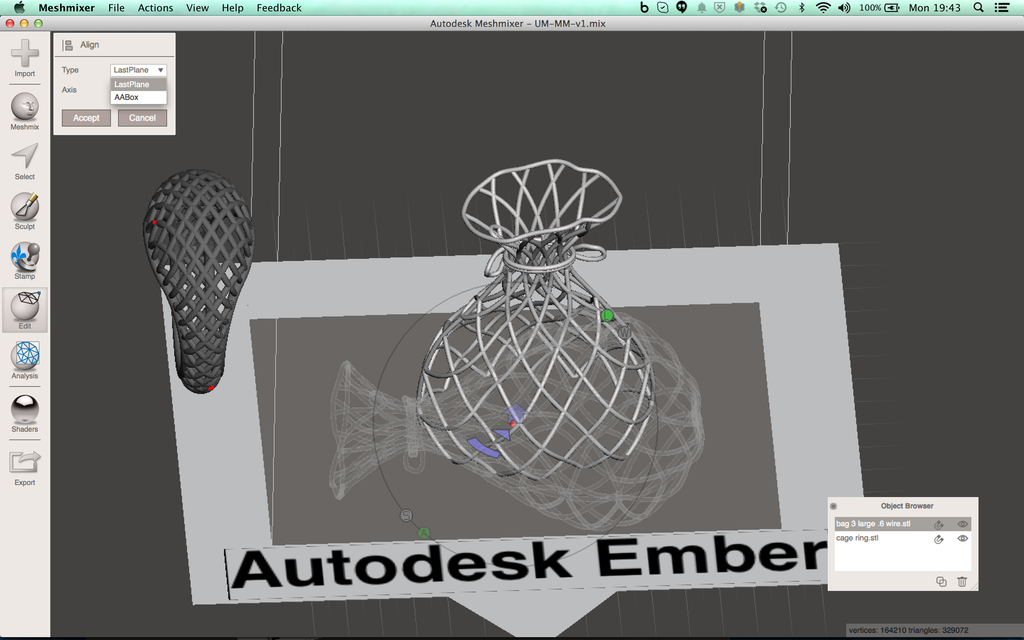Accept the Align operation
The height and width of the screenshot is (640, 1024).
[86, 118]
